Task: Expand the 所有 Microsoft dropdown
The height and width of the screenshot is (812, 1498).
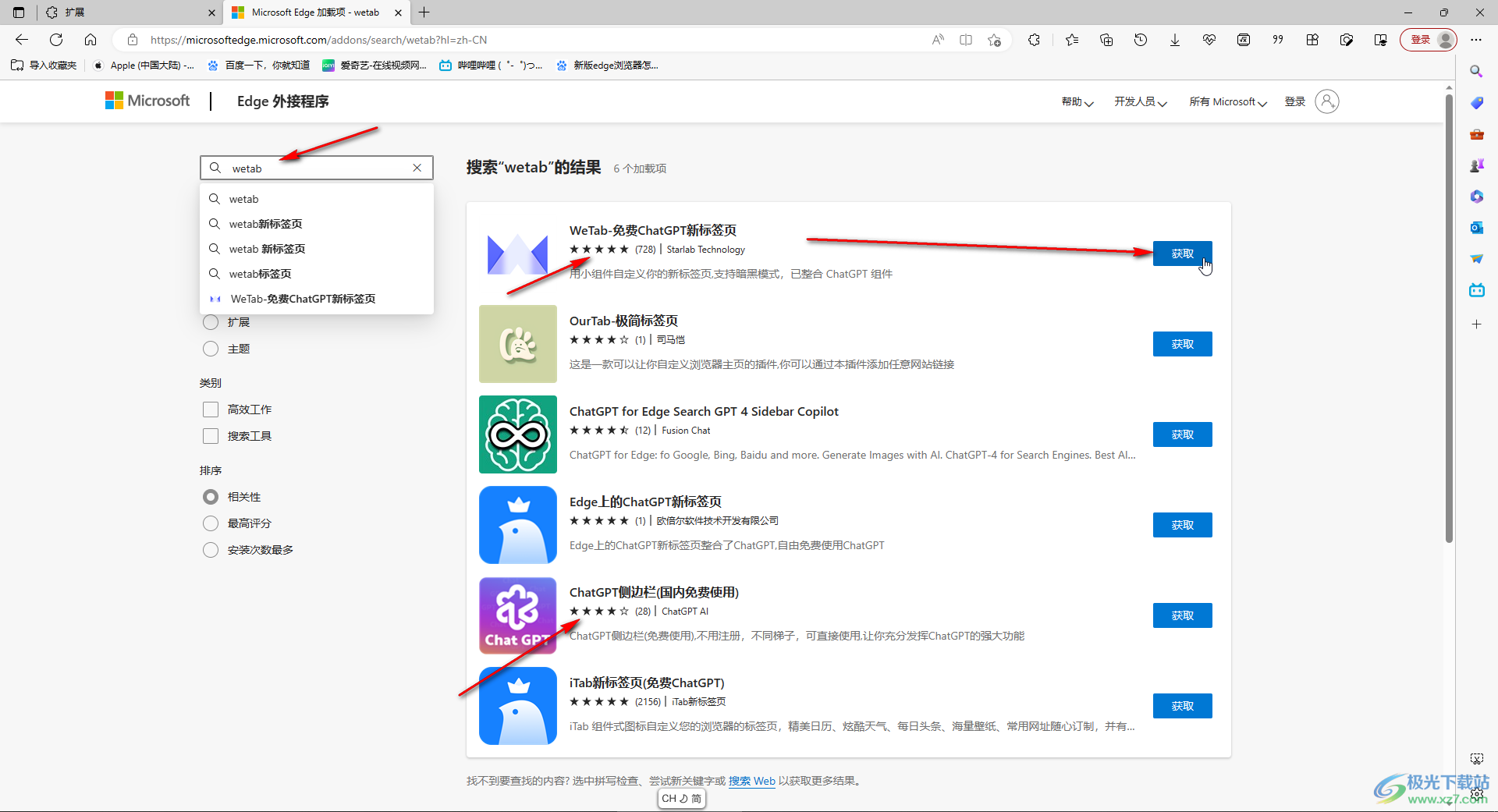Action: (1227, 102)
